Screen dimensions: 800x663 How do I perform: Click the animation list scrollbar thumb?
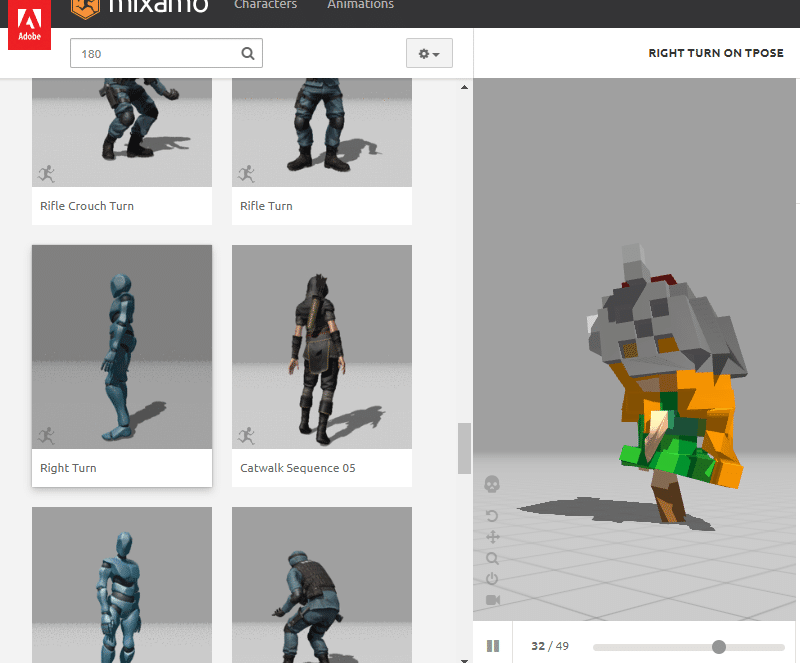[464, 448]
